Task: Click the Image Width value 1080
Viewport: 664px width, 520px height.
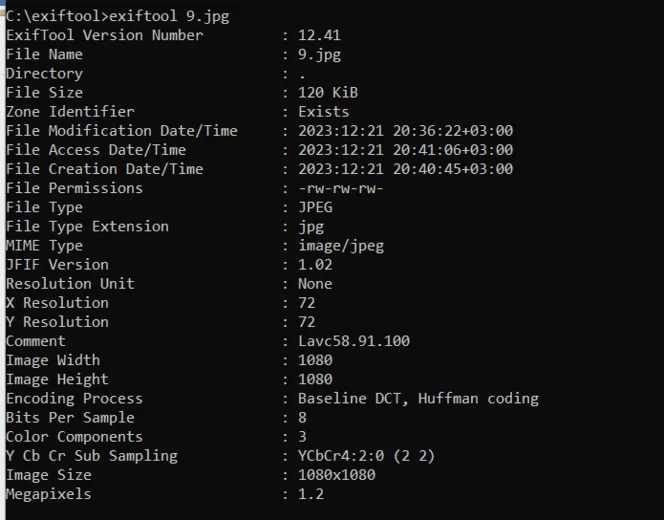Action: tap(315, 360)
